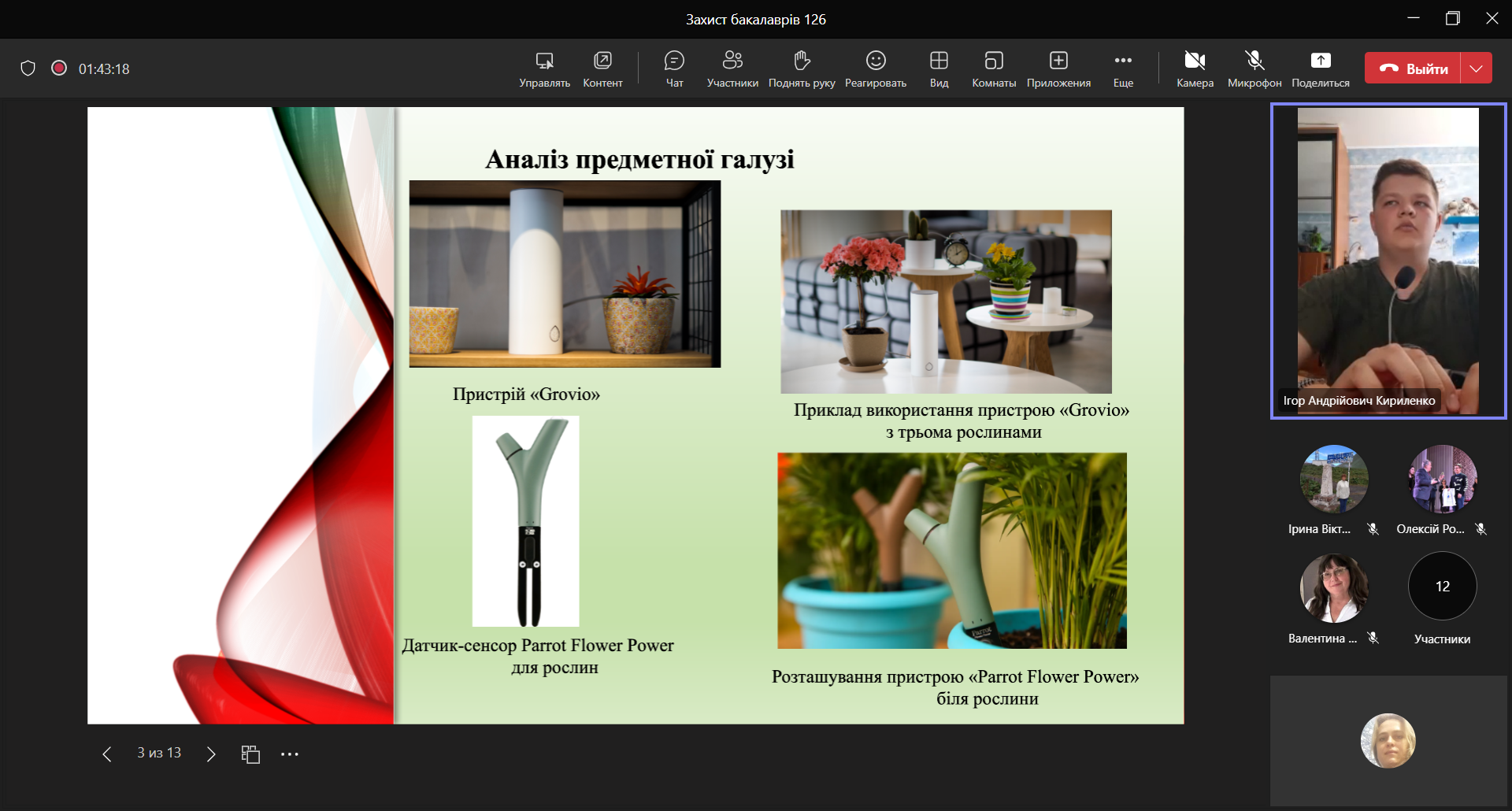The width and height of the screenshot is (1512, 811).
Task: Maximize or restore the Teams window
Action: [x=1453, y=18]
